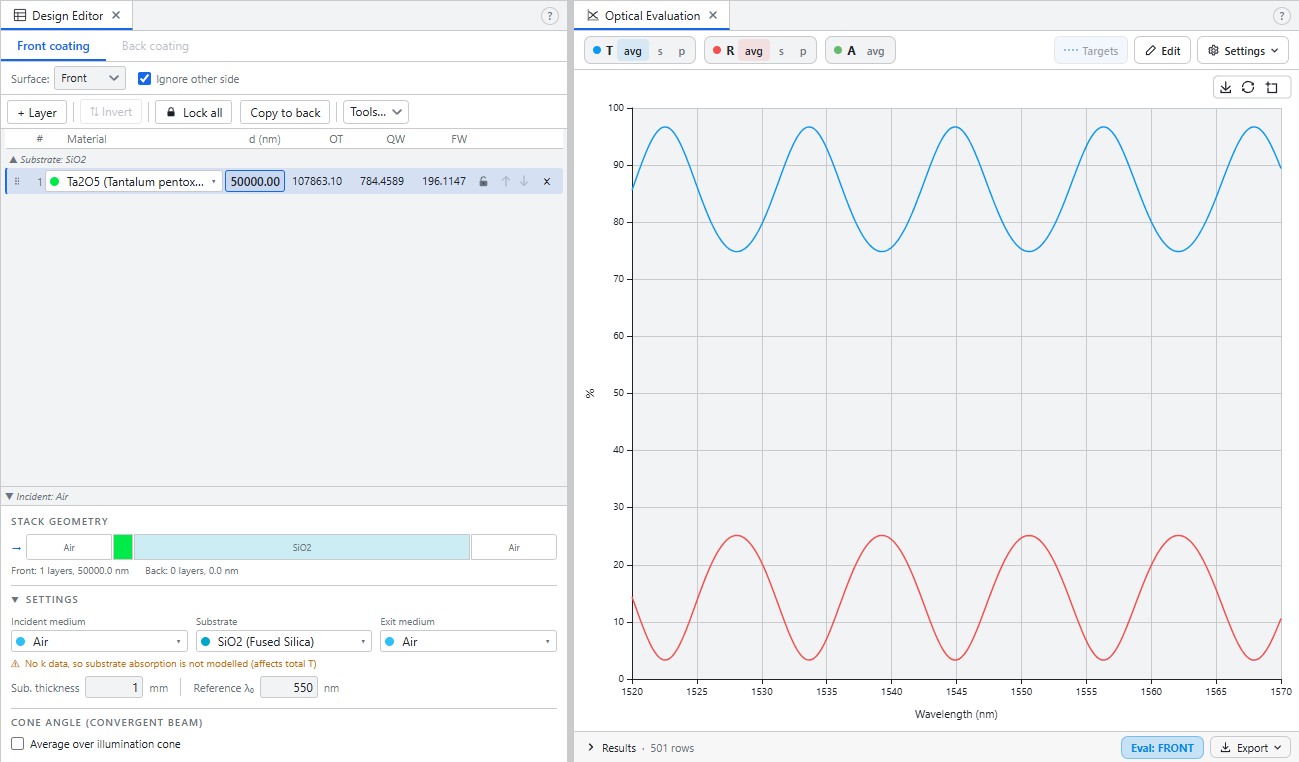Open the Surface dropdown

pos(90,78)
